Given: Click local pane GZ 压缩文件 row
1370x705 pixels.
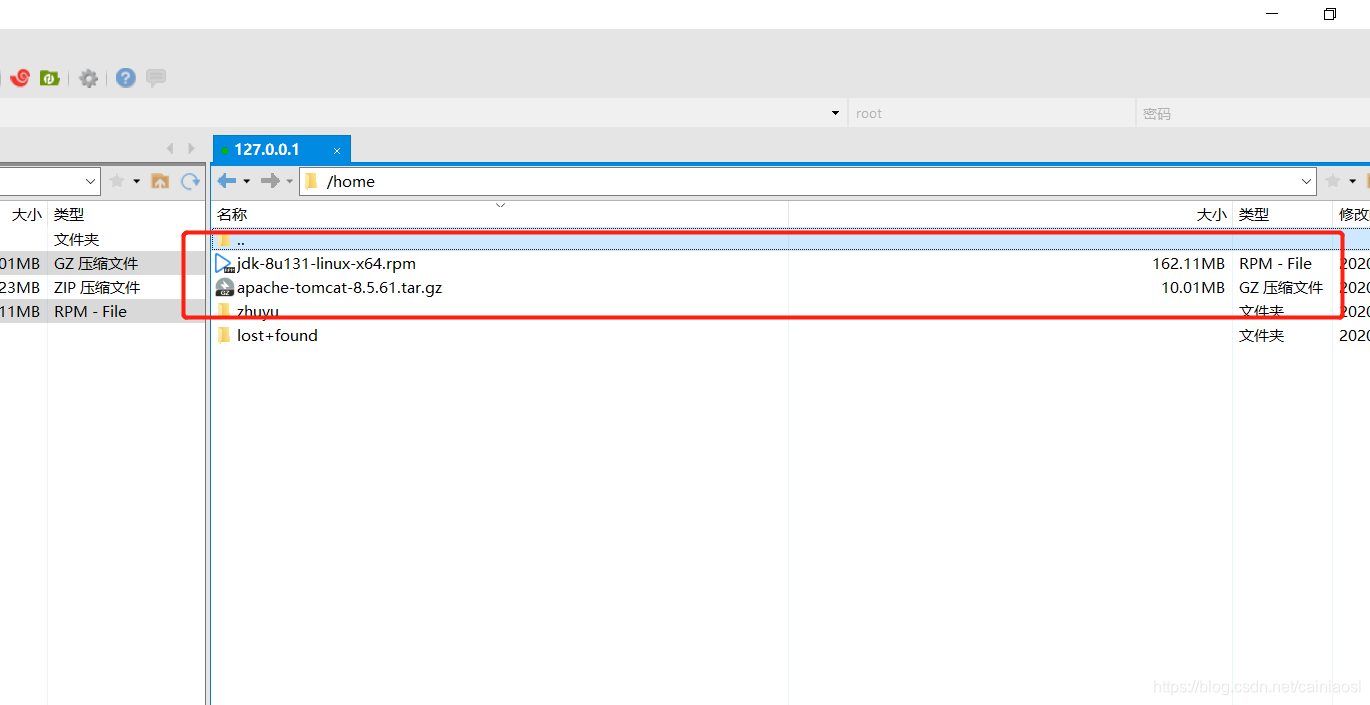Looking at the screenshot, I should click(102, 264).
